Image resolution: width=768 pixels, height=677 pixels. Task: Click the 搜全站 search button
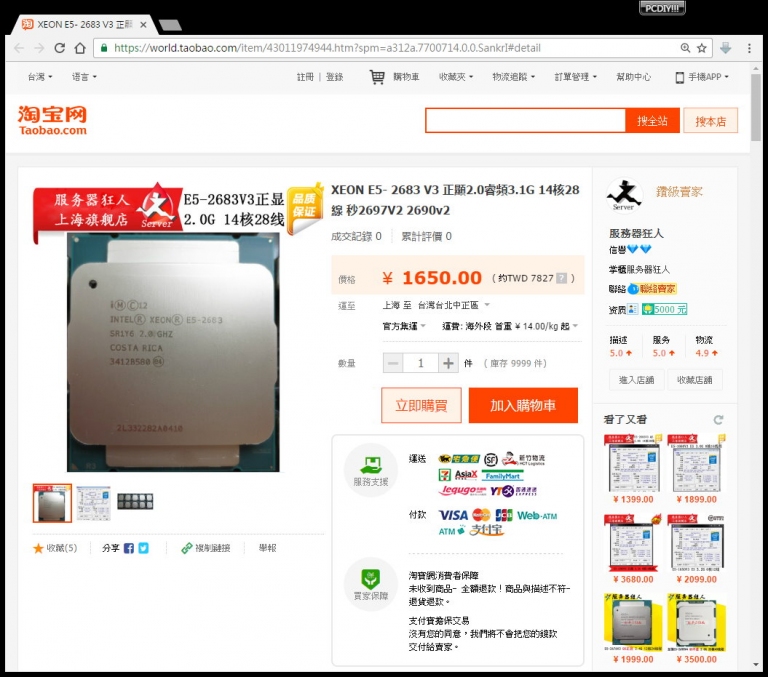click(652, 121)
